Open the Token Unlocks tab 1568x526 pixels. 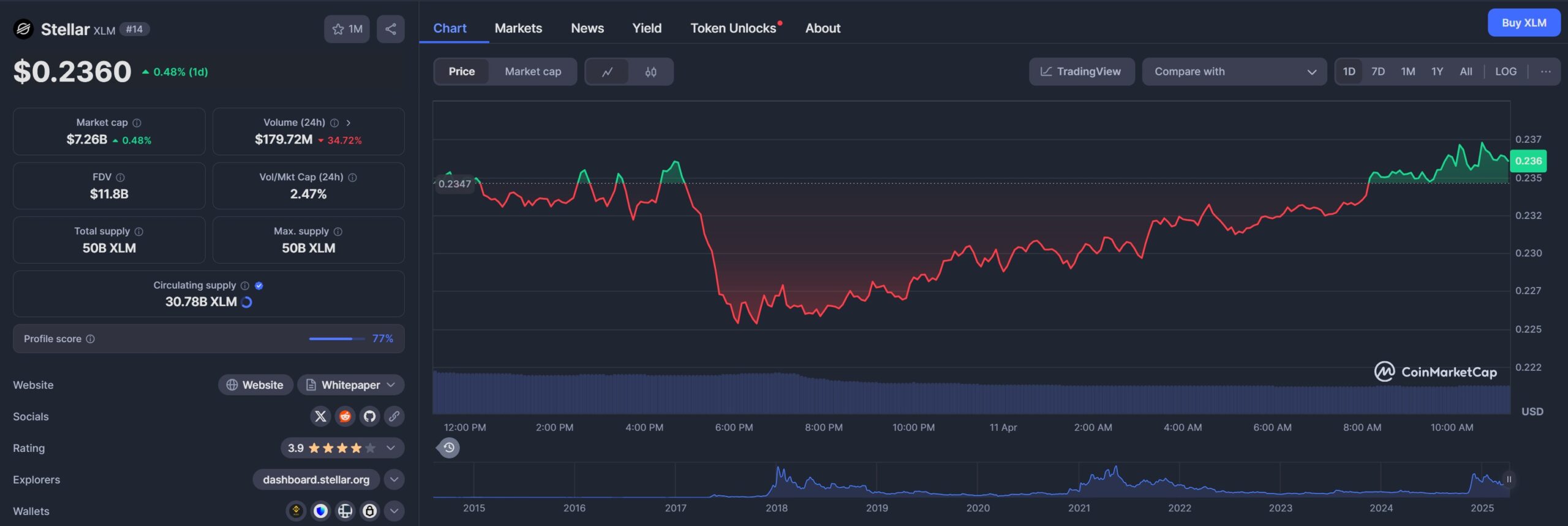point(733,28)
